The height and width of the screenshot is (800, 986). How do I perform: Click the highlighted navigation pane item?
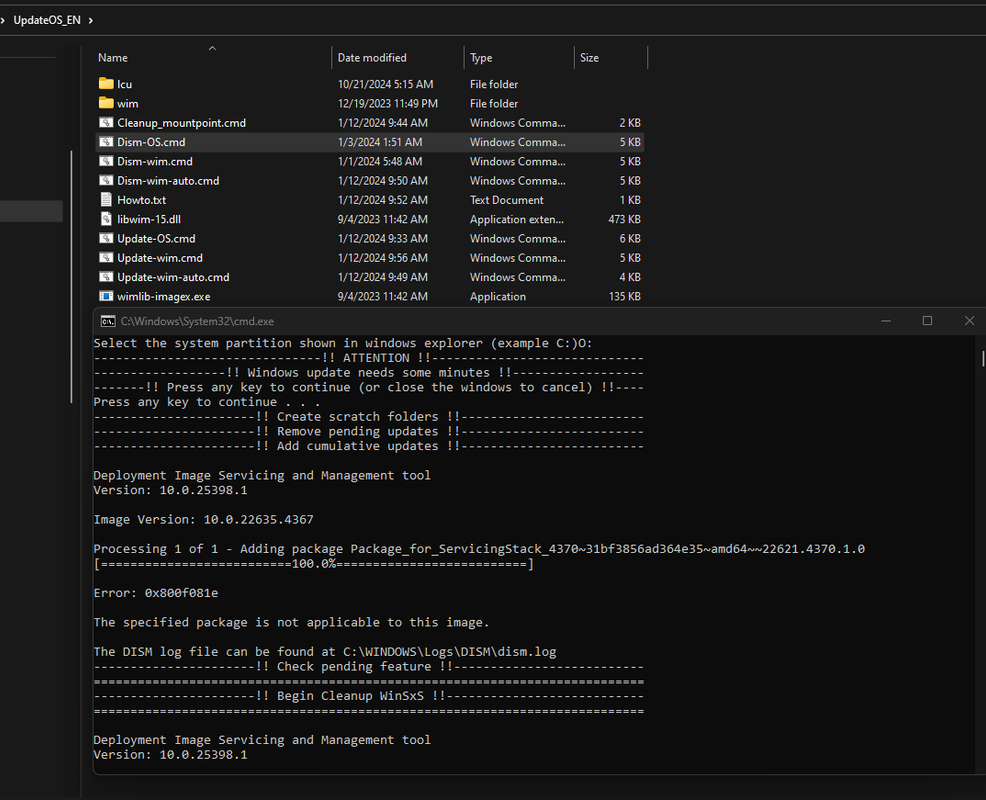coord(31,211)
